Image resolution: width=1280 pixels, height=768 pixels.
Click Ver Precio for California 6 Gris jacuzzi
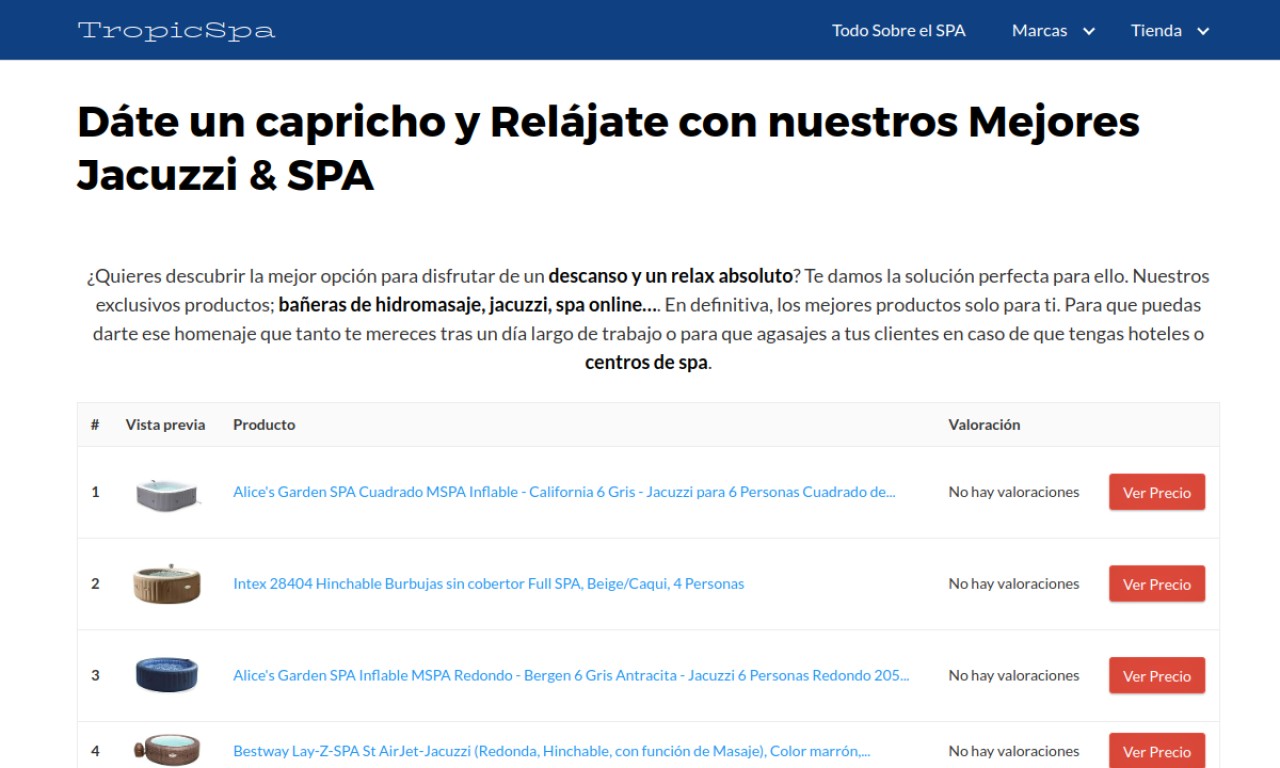[x=1157, y=492]
